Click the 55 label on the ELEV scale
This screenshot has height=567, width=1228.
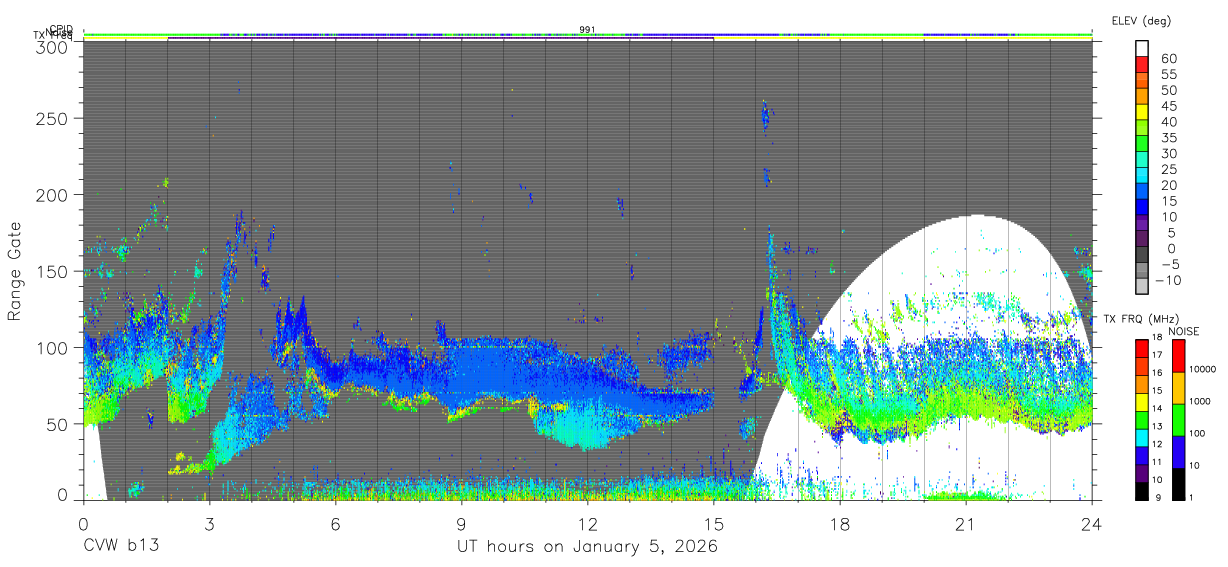(1168, 74)
